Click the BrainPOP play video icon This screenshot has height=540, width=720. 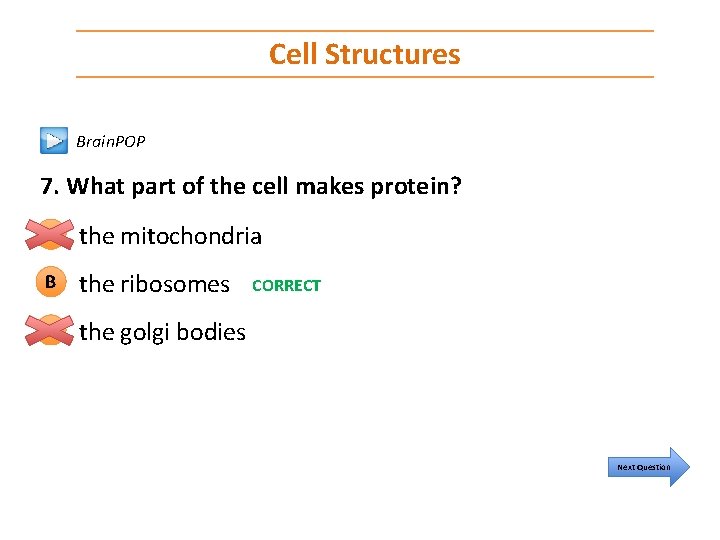54,141
